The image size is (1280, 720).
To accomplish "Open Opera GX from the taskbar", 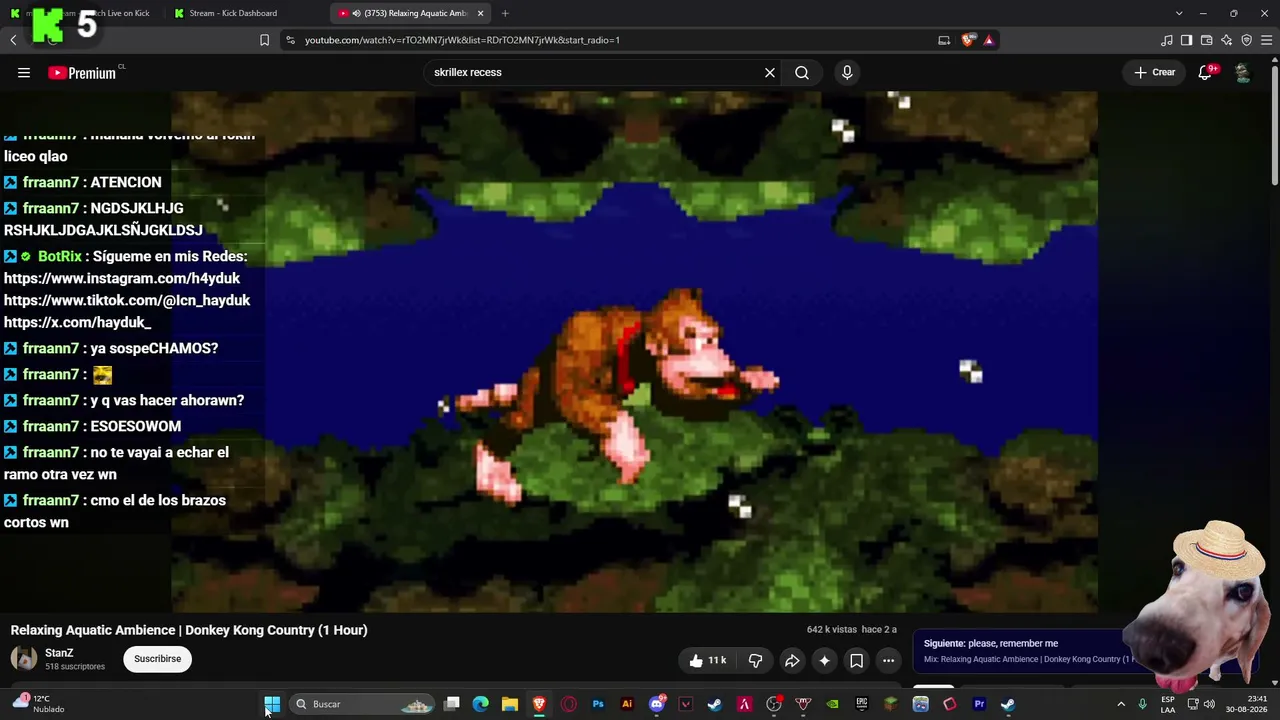I will coord(569,704).
